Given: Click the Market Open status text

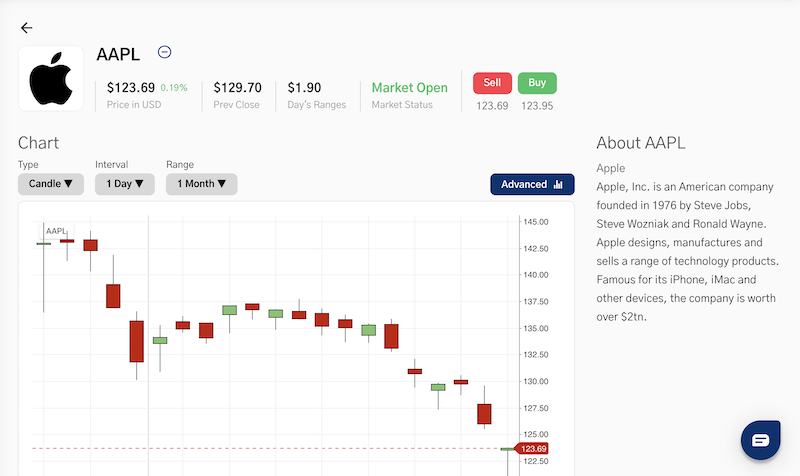Looking at the screenshot, I should 410,88.
